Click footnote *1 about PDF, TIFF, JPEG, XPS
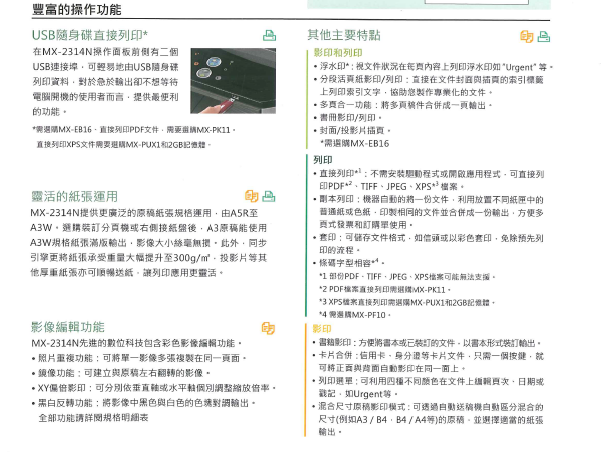 pyautogui.click(x=407, y=277)
